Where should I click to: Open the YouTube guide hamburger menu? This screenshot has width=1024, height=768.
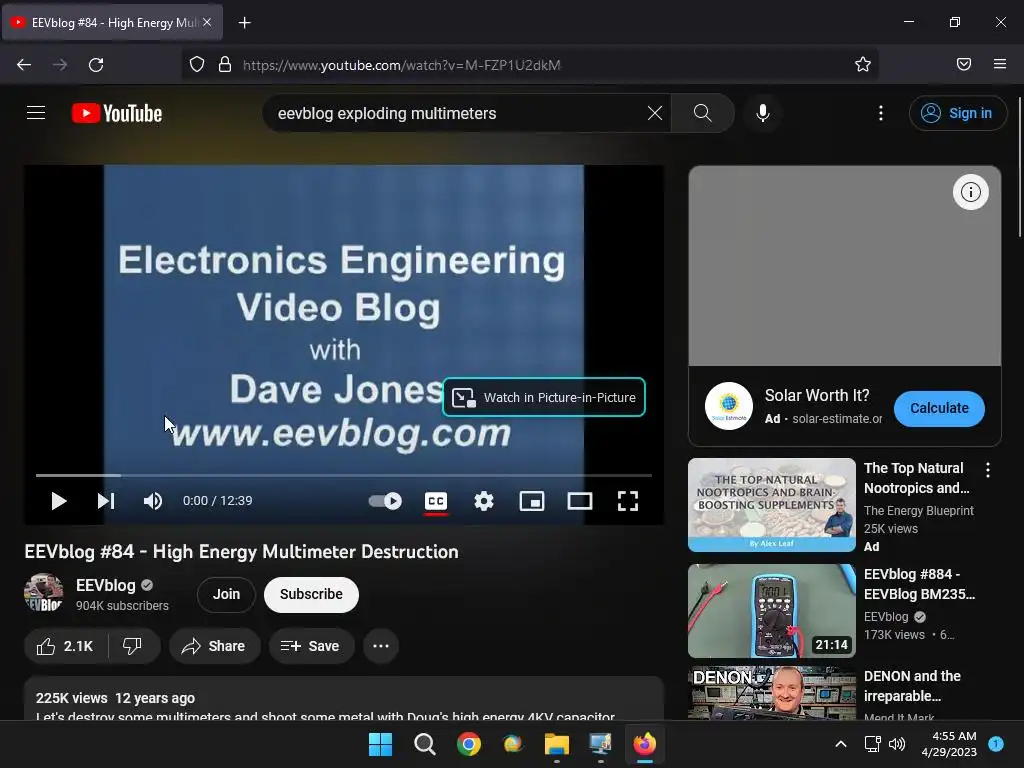(36, 113)
